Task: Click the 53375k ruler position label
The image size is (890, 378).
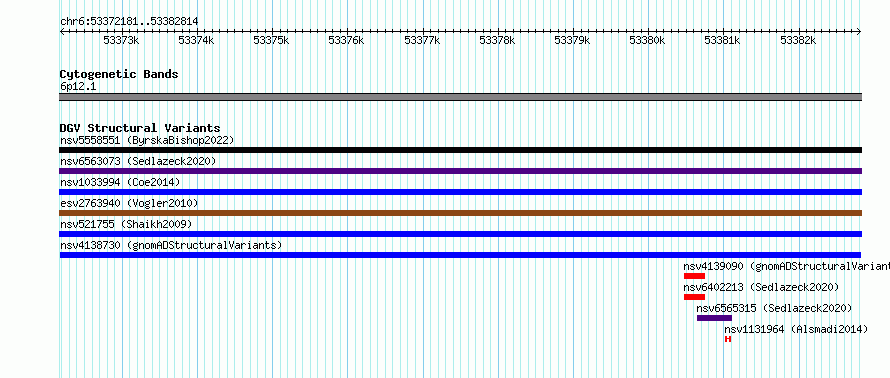Action: 271,40
